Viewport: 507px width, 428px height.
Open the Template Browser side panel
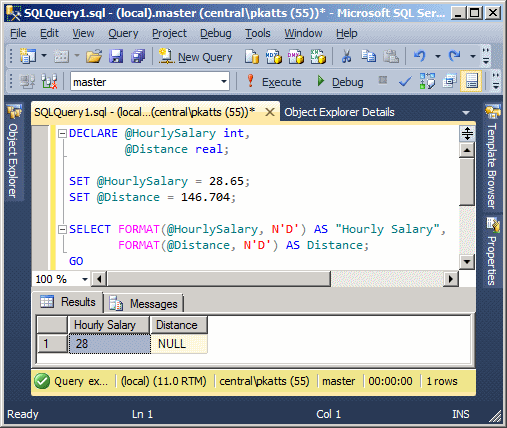[492, 157]
